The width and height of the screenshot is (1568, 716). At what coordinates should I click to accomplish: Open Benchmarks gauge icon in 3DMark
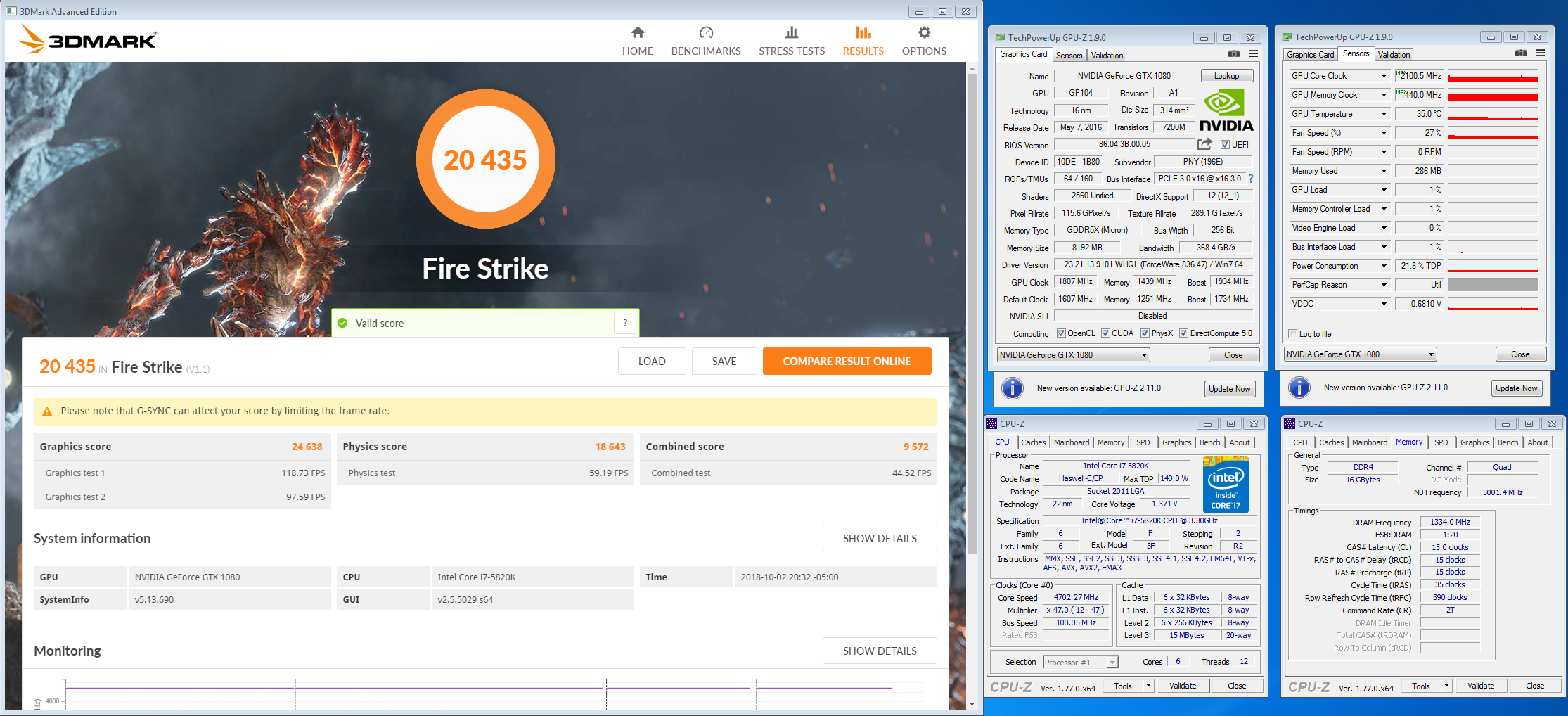point(706,32)
